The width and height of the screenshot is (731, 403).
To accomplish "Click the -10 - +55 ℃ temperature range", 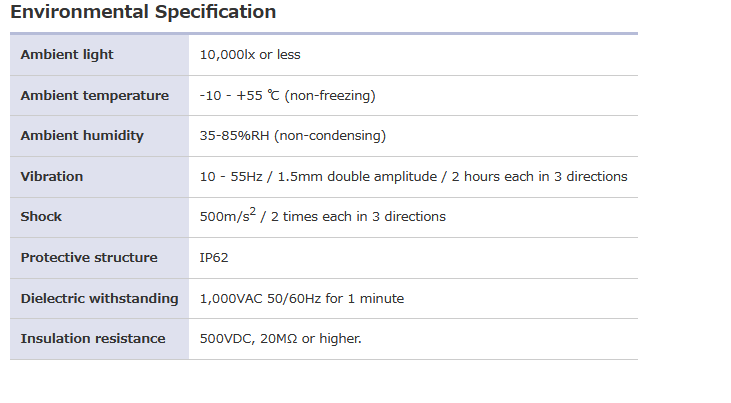I will (x=240, y=96).
